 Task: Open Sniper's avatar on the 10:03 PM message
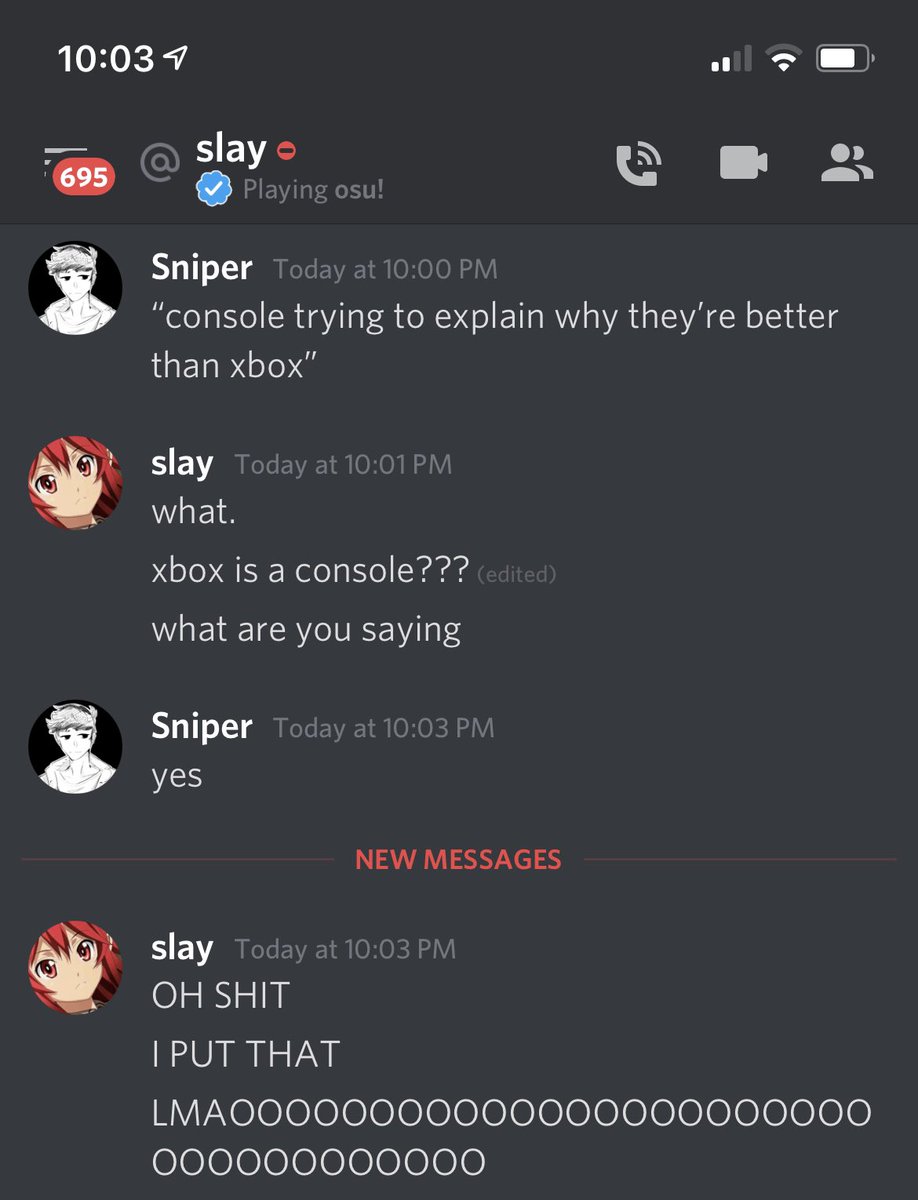click(x=75, y=747)
